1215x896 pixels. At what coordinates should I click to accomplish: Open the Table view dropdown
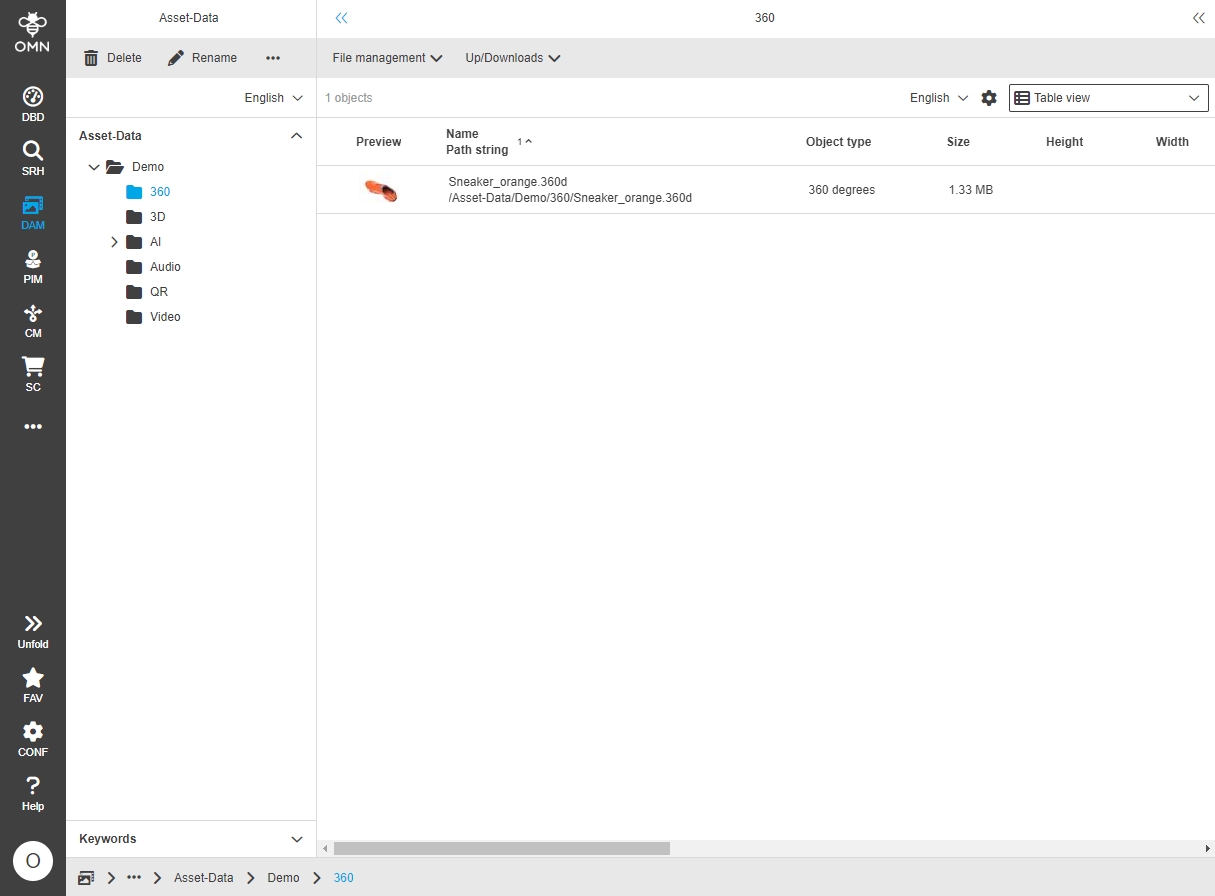1108,98
